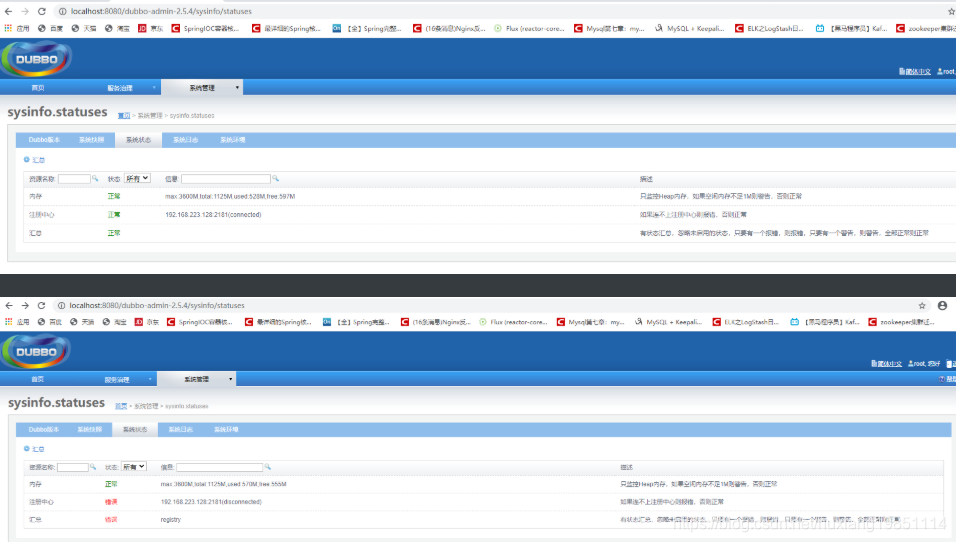Switch to 系统环境 tab in lower window
Image resolution: width=956 pixels, height=542 pixels.
pyautogui.click(x=226, y=430)
